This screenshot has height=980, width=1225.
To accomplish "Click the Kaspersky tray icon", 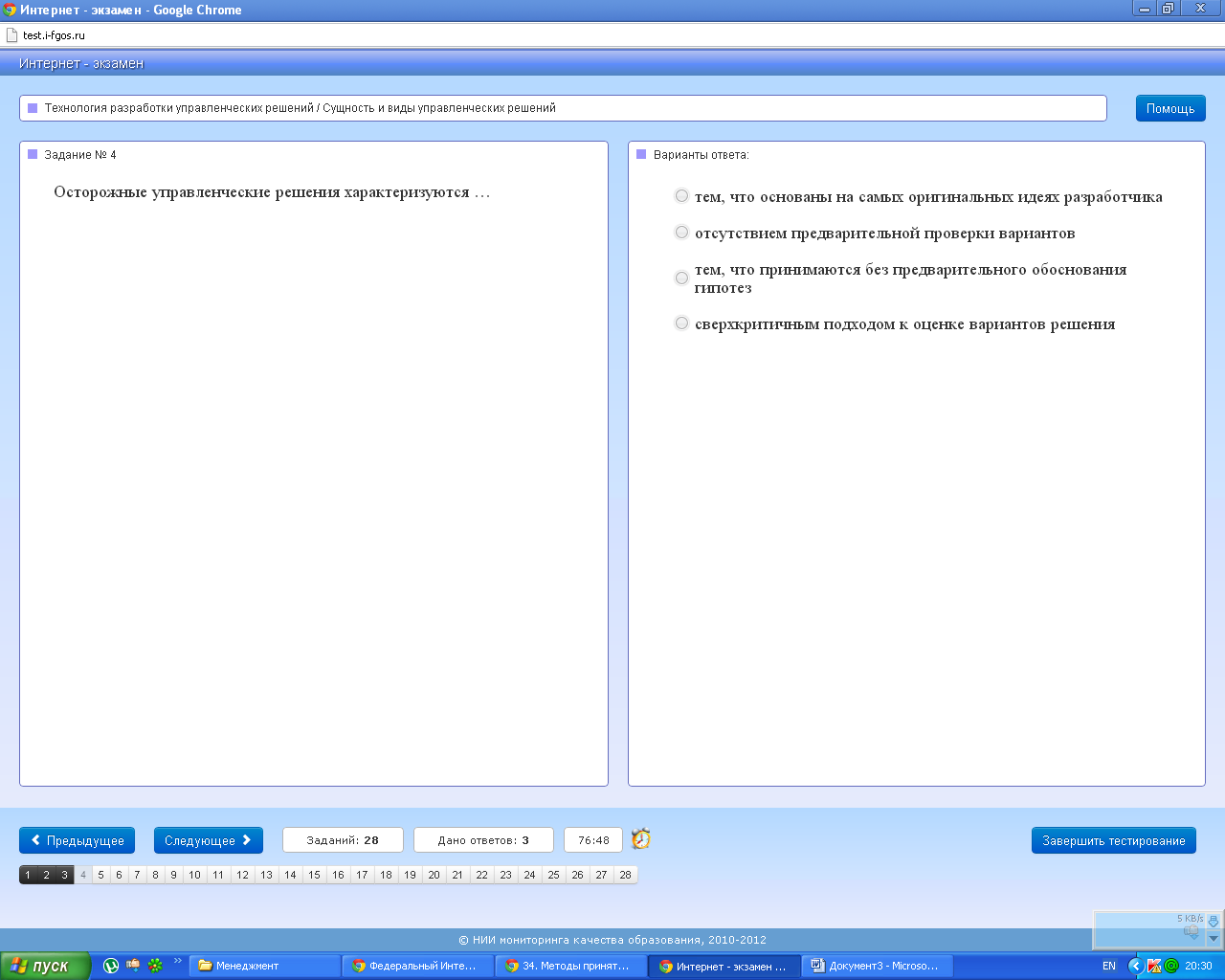I will [x=1154, y=966].
